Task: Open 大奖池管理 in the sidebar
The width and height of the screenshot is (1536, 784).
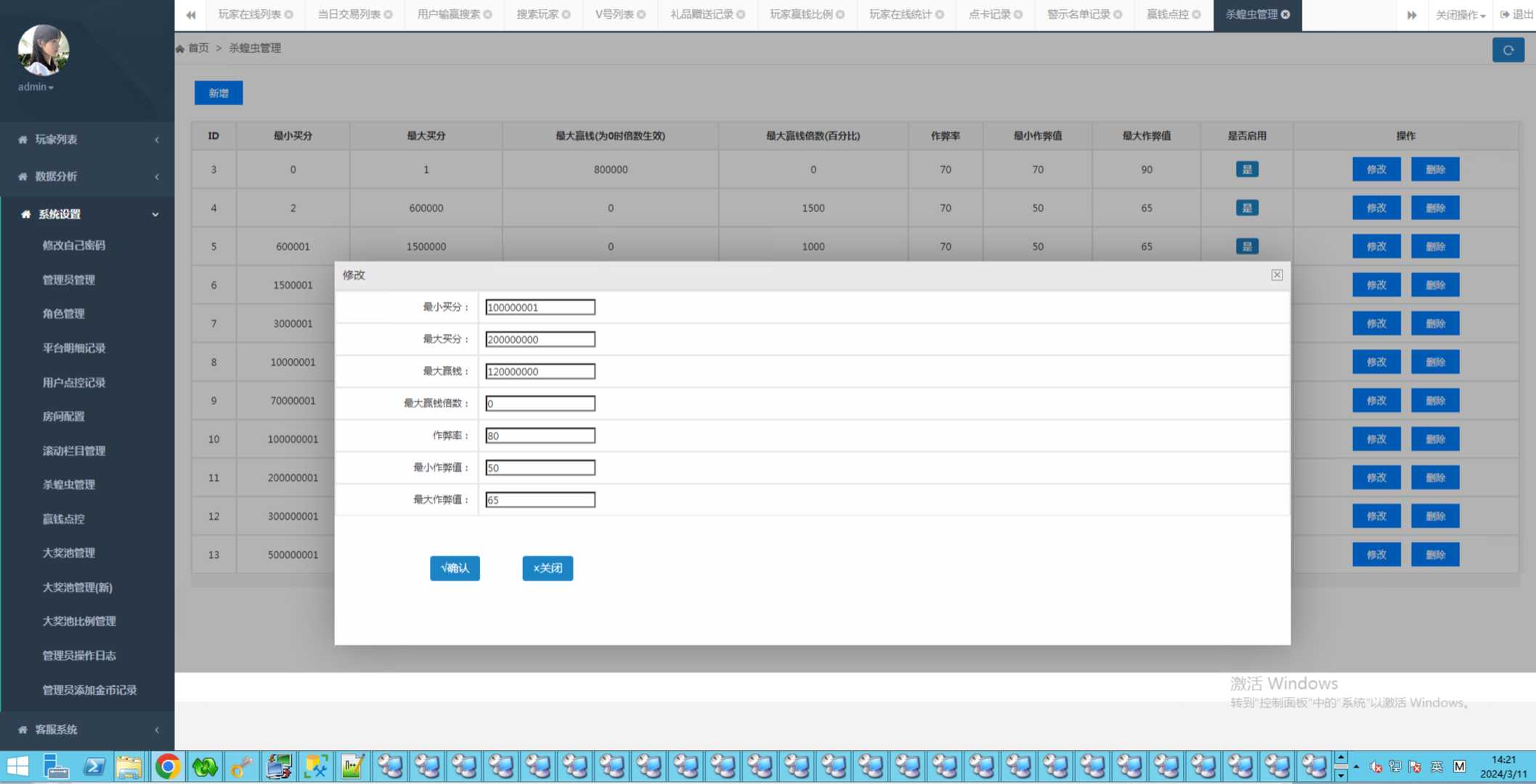Action: [x=68, y=552]
